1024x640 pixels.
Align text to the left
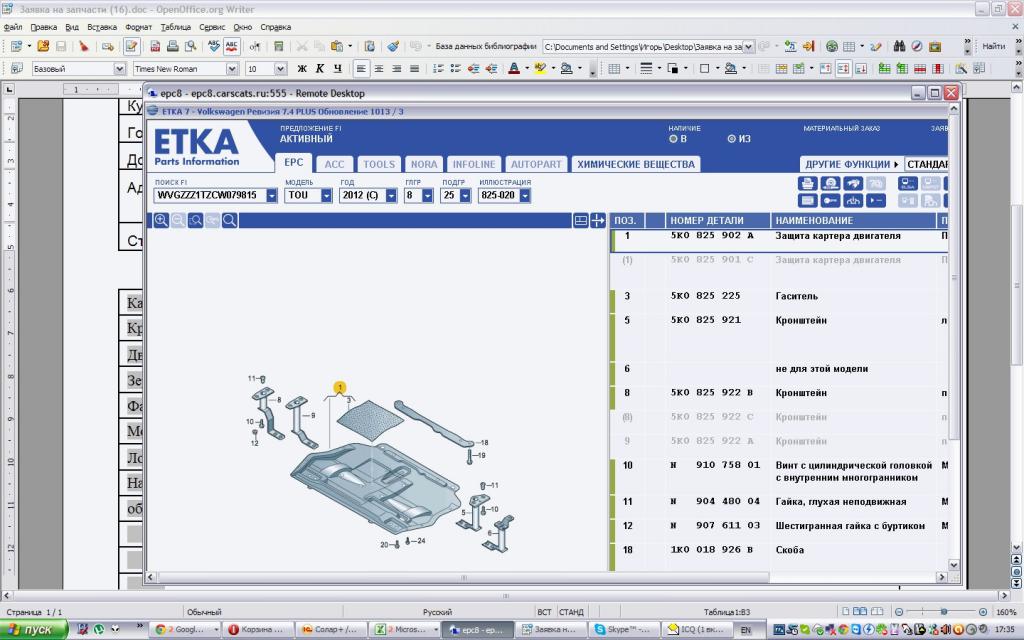361,69
